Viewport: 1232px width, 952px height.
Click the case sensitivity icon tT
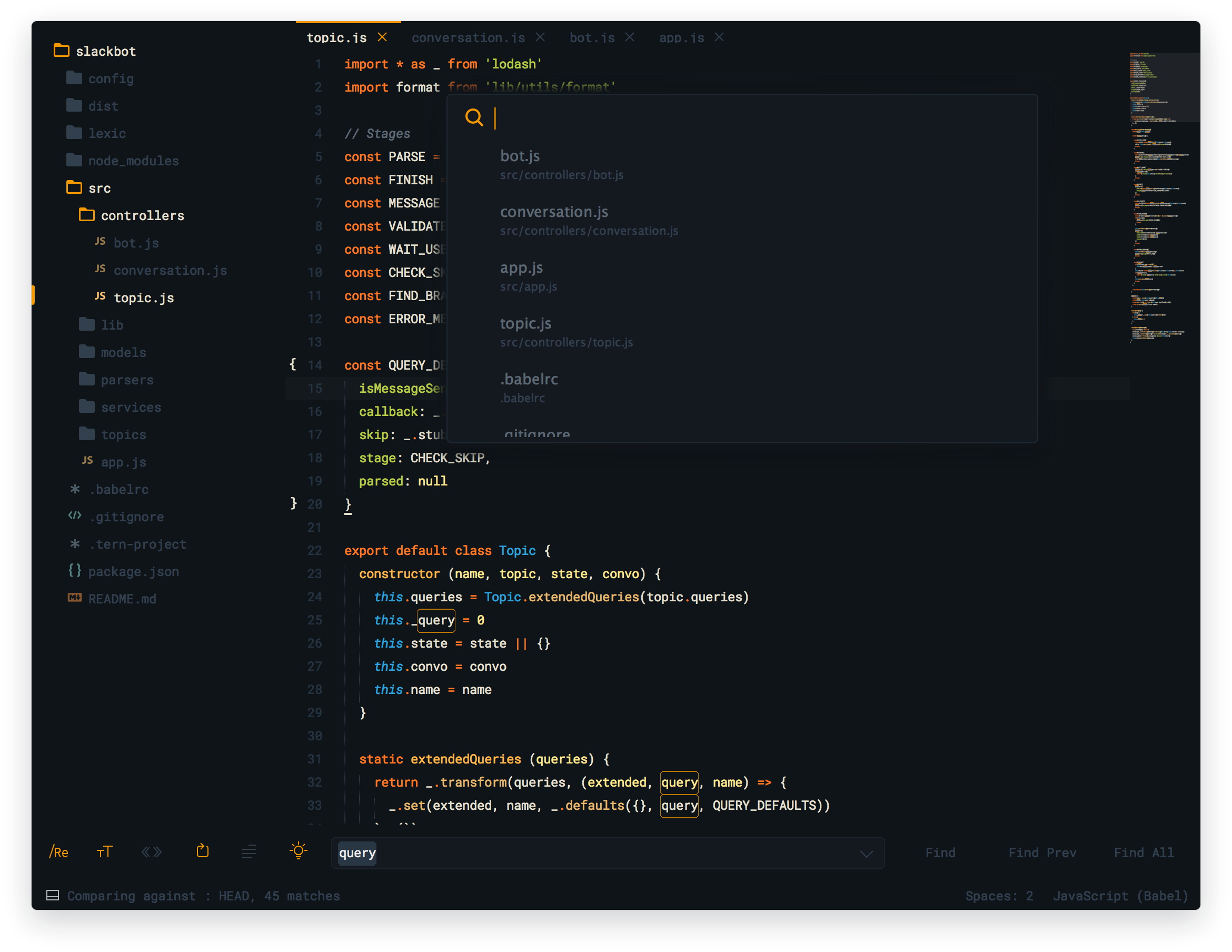coord(103,852)
